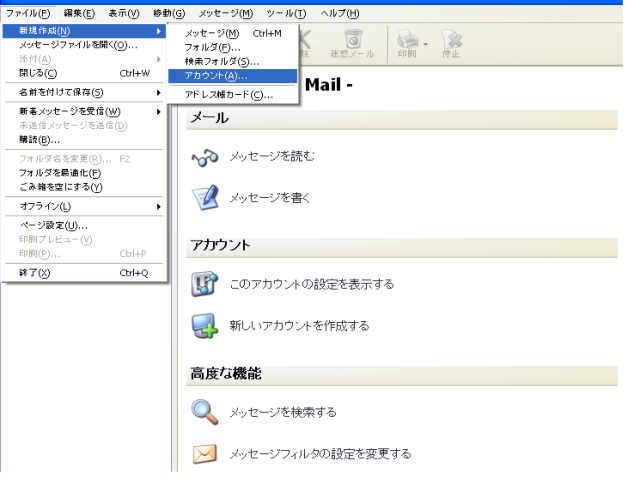This screenshot has width=640, height=480.
Task: Click ごみ箱を空にする(Y) menu item
Action: 62,187
